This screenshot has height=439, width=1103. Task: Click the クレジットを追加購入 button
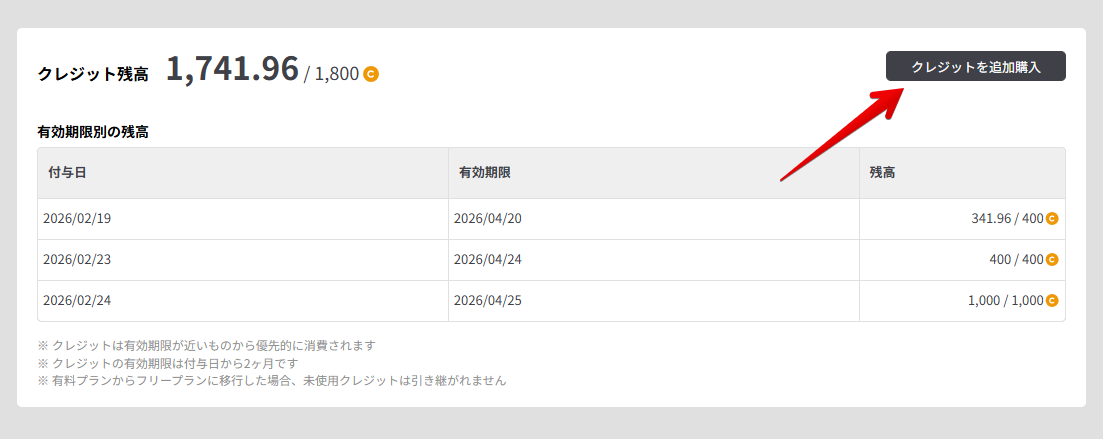[x=975, y=67]
